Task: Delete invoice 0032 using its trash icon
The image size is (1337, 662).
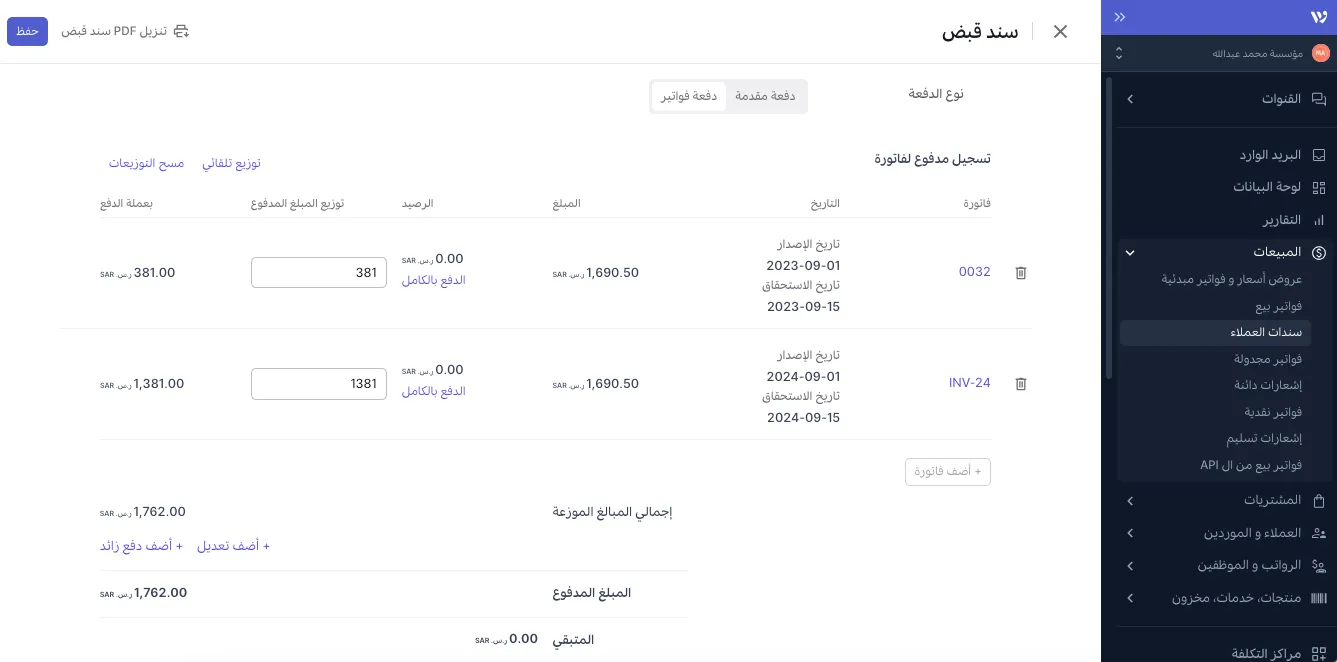Action: [1020, 272]
